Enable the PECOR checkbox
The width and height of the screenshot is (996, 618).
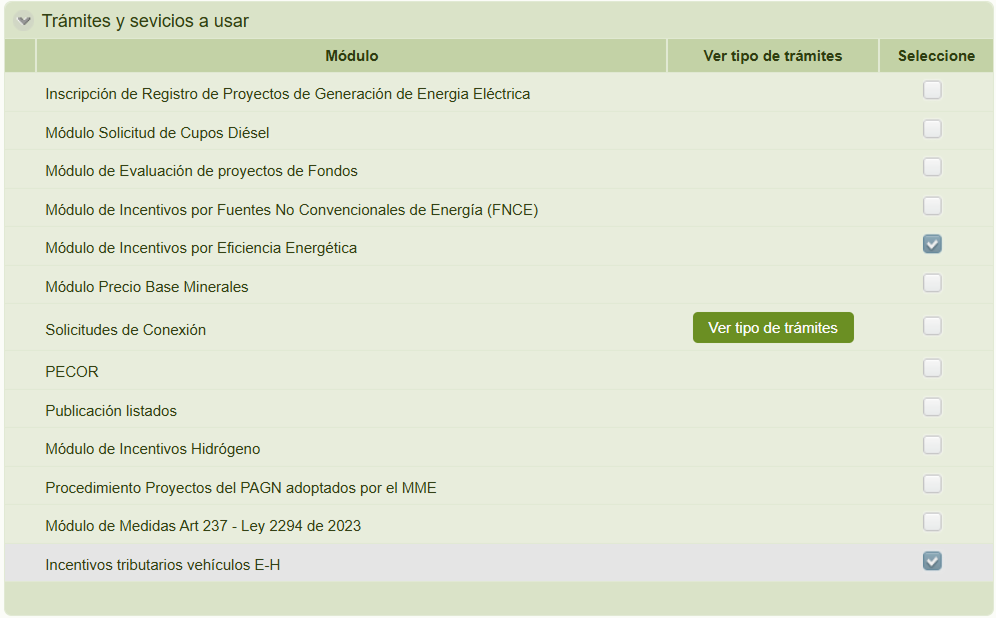point(932,368)
